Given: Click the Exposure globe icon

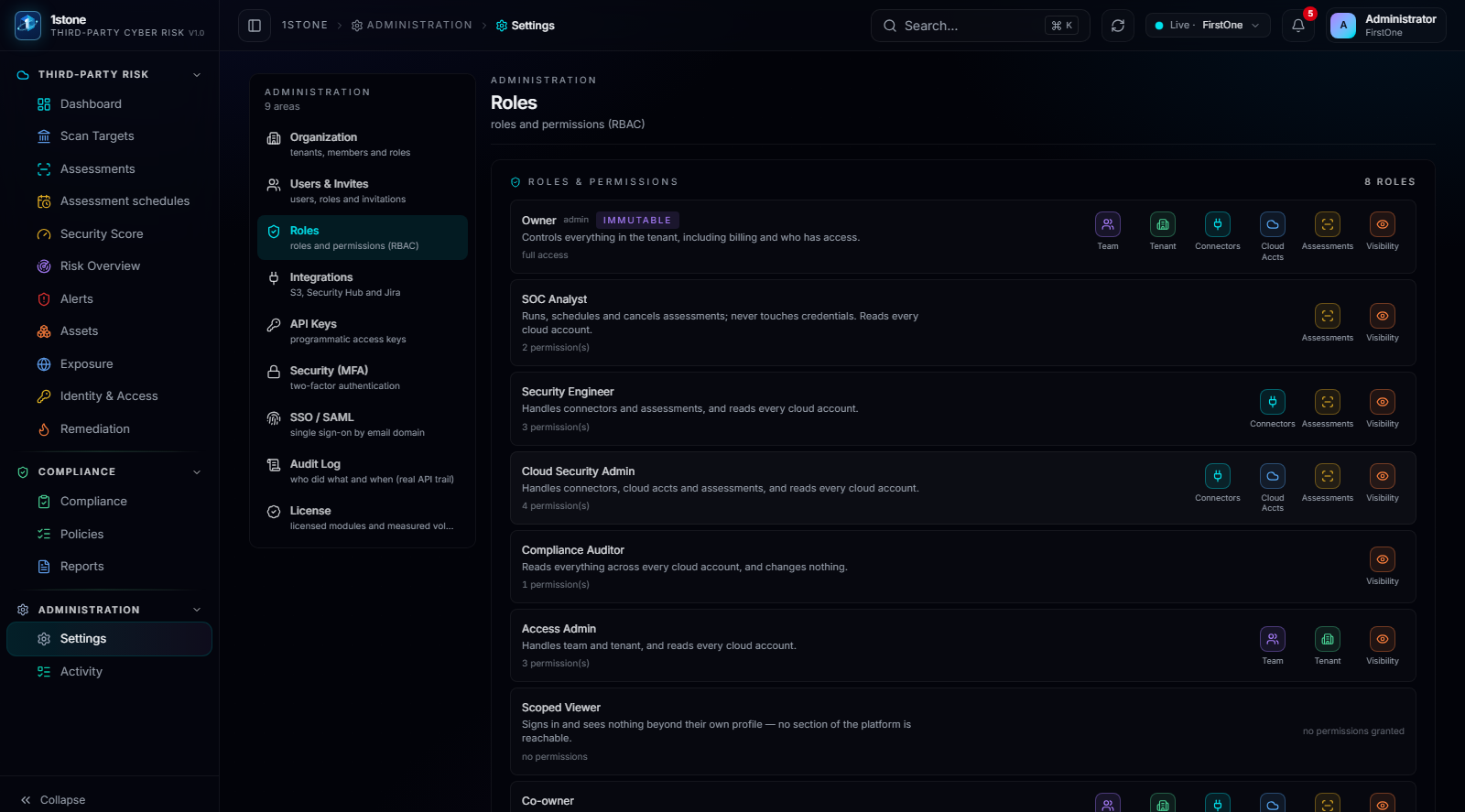Looking at the screenshot, I should click(44, 364).
